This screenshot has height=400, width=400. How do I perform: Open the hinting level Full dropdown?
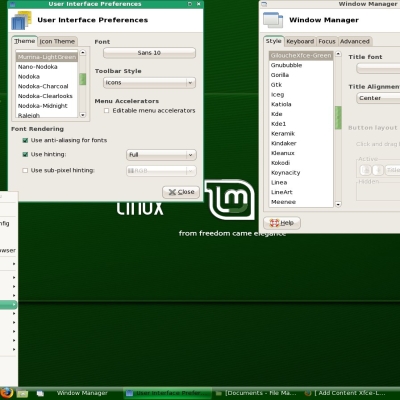[161, 155]
